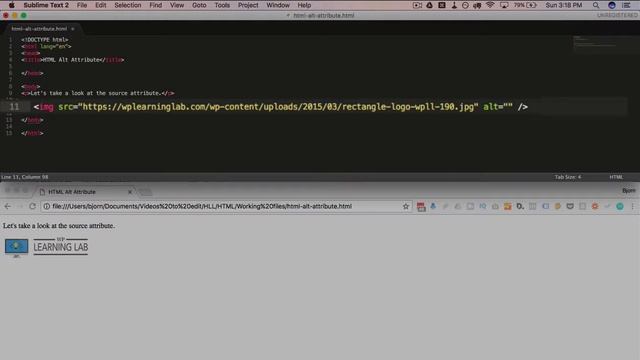Open the File menu
Screen dimensions: 640x360
click(x=82, y=5)
